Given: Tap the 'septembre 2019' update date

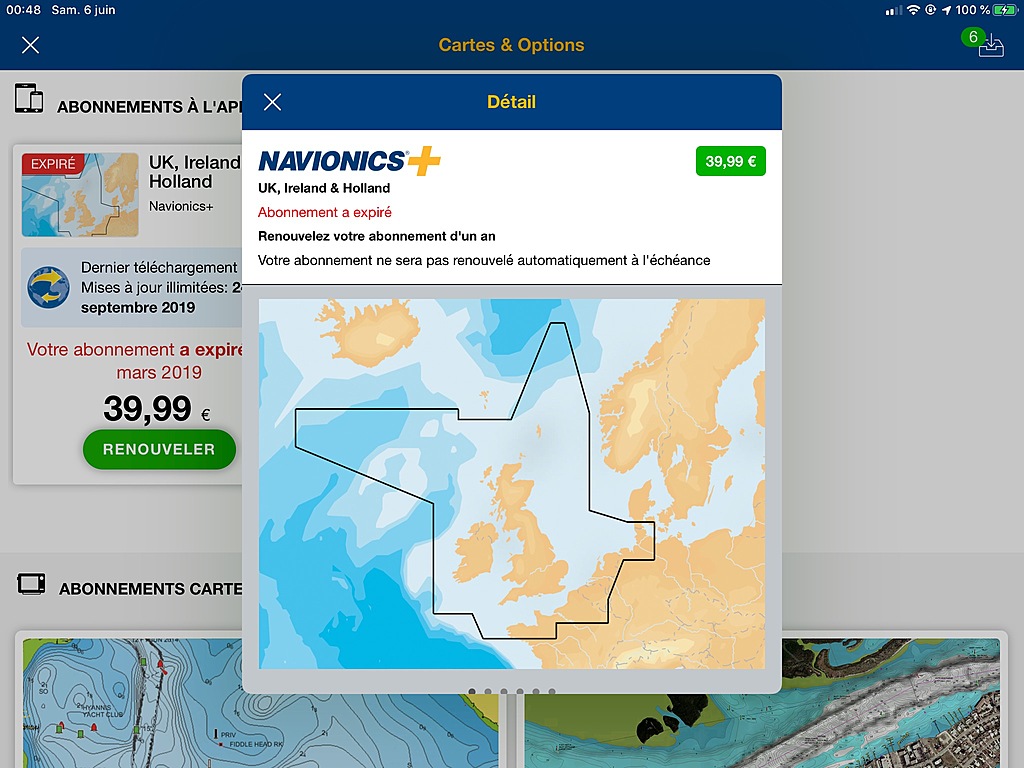Looking at the screenshot, I should click(x=138, y=308).
